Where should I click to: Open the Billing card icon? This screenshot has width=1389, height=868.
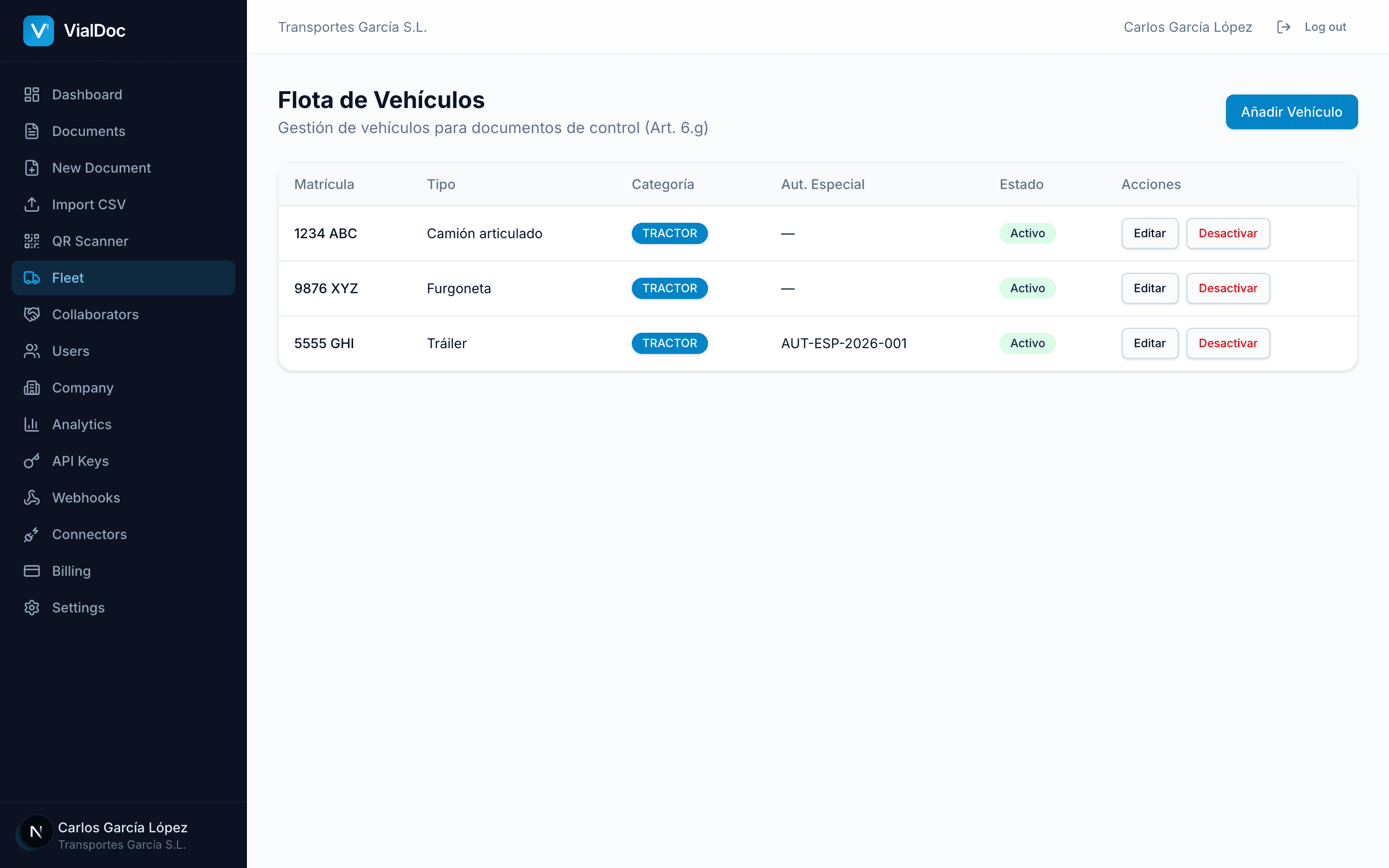coord(31,570)
